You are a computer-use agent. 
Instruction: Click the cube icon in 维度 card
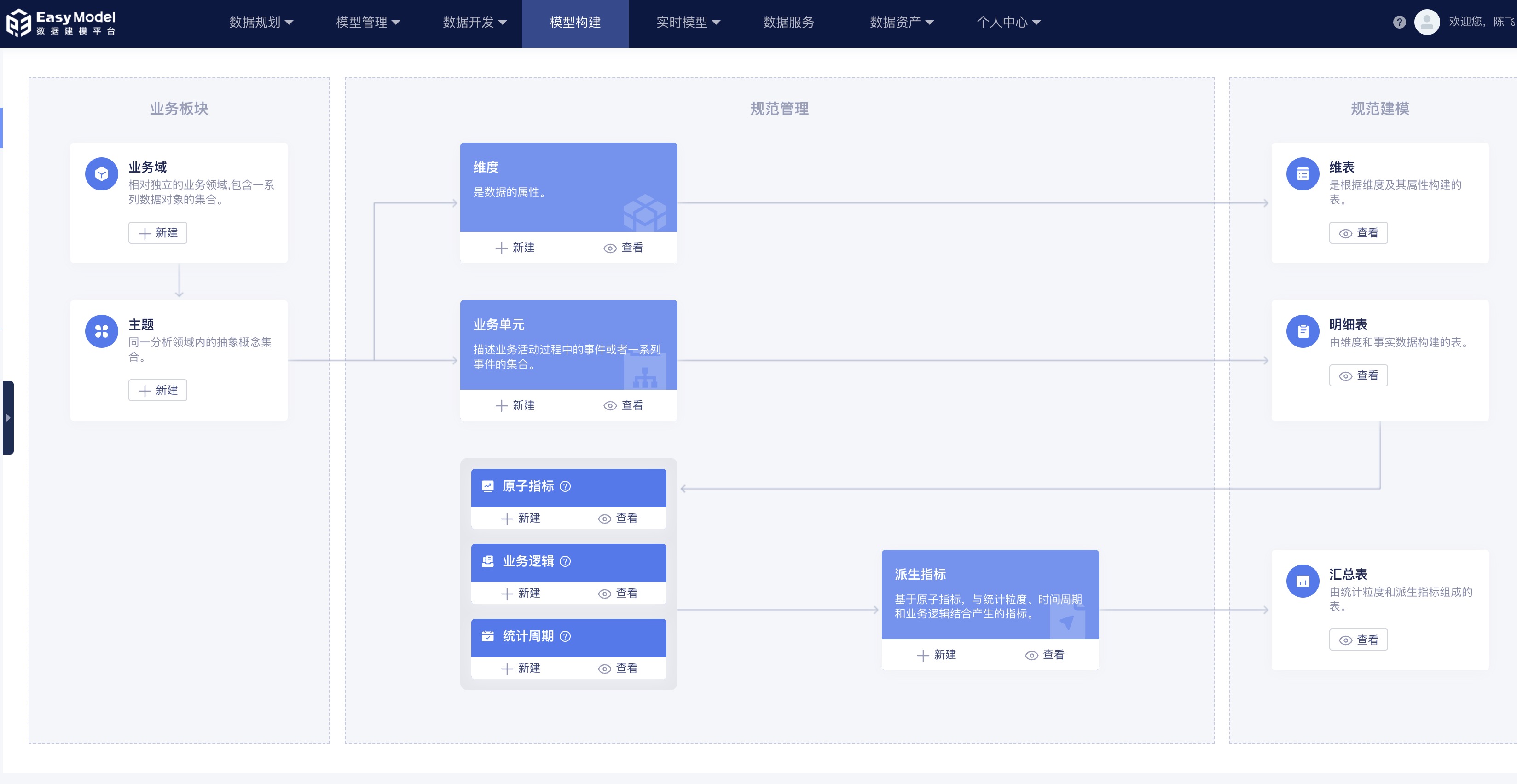(x=645, y=213)
